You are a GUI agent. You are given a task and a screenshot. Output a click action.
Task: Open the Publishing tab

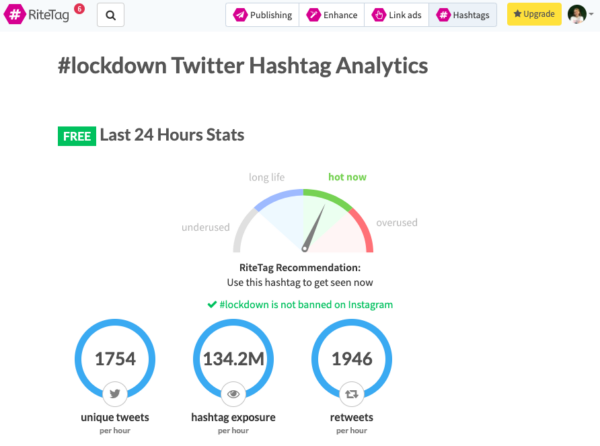(262, 15)
